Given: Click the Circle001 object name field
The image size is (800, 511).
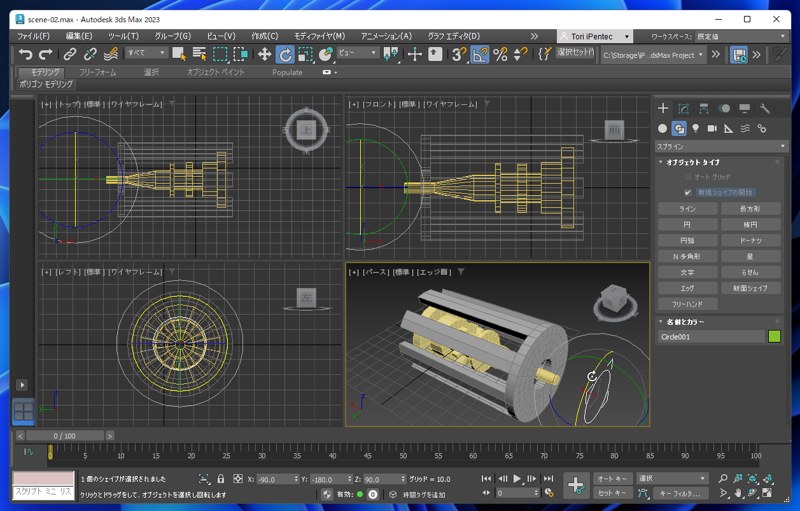Looking at the screenshot, I should pos(711,337).
